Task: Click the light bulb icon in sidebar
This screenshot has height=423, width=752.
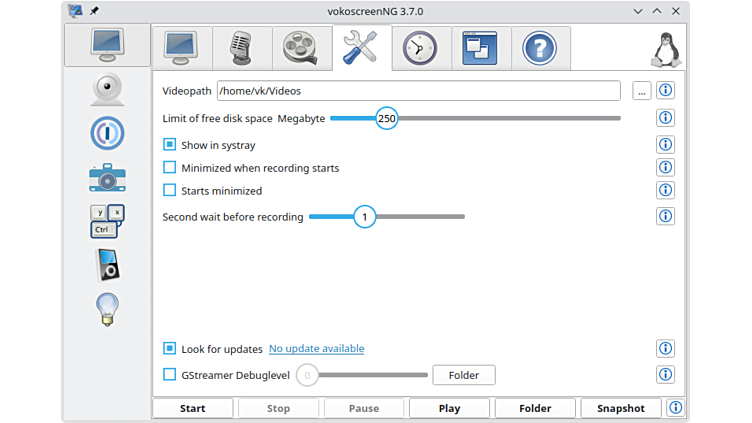Action: pyautogui.click(x=107, y=309)
